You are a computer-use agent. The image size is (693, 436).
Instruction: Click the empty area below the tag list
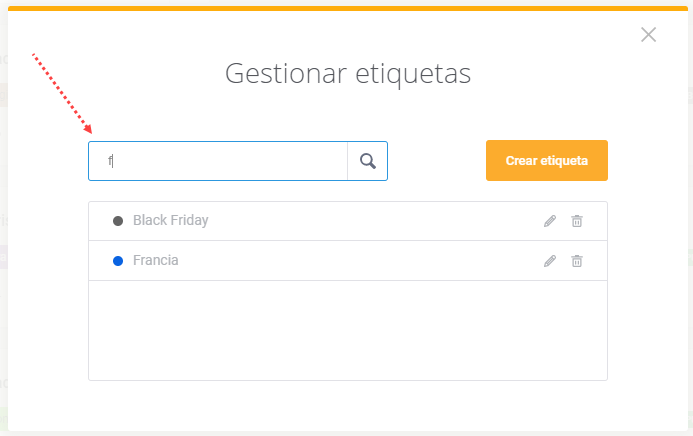point(348,330)
